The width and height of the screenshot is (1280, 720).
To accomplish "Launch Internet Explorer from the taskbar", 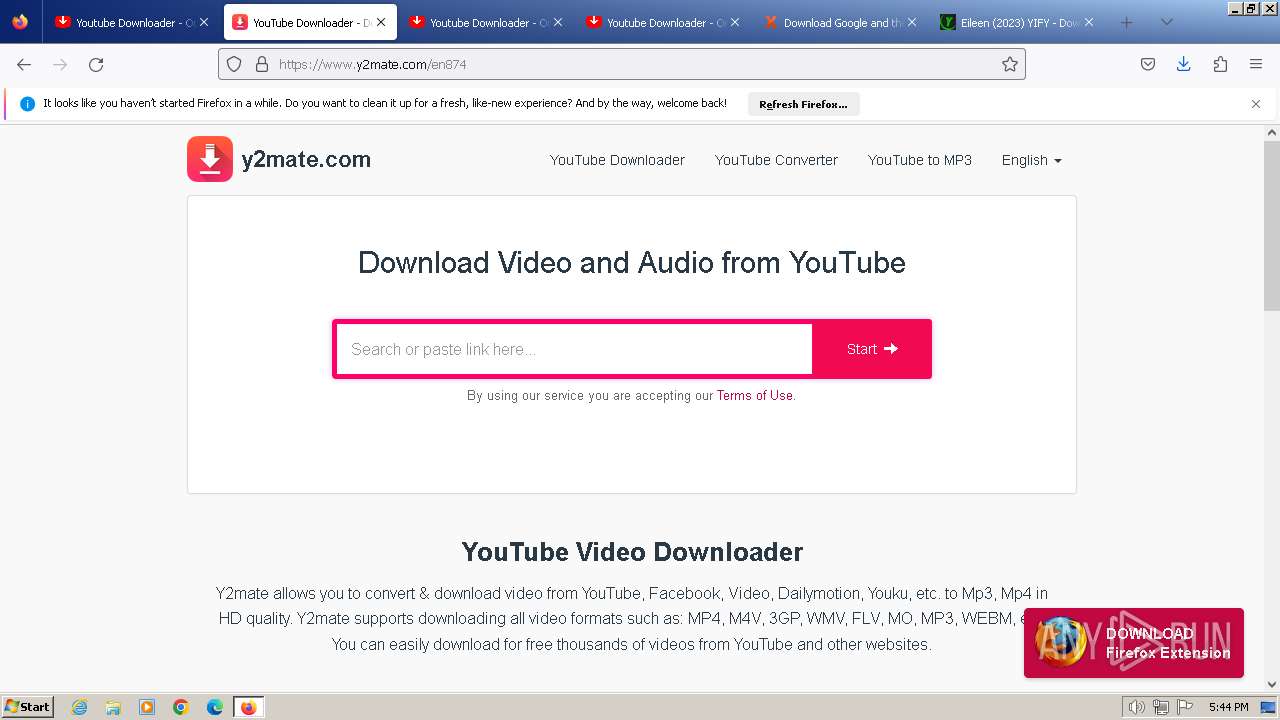I will [80, 707].
